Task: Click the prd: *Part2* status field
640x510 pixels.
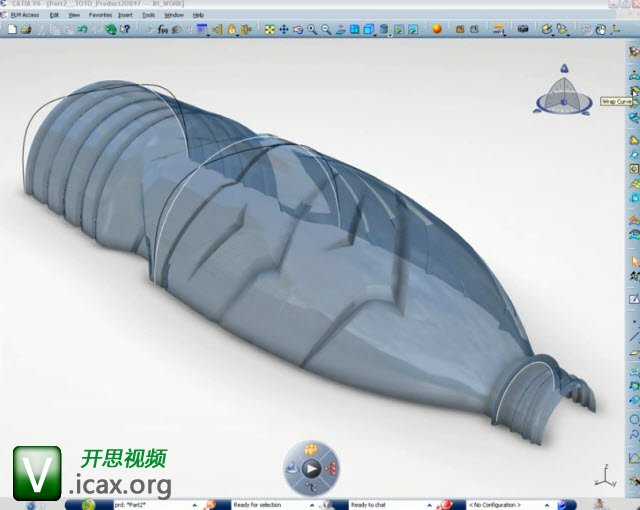Action: 152,505
